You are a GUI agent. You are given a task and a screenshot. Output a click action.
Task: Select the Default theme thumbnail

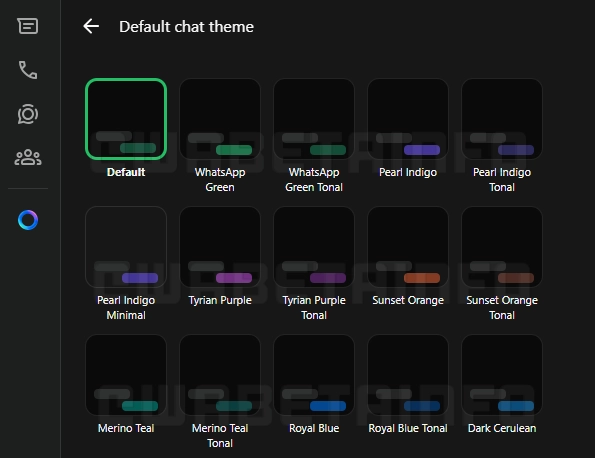point(126,119)
